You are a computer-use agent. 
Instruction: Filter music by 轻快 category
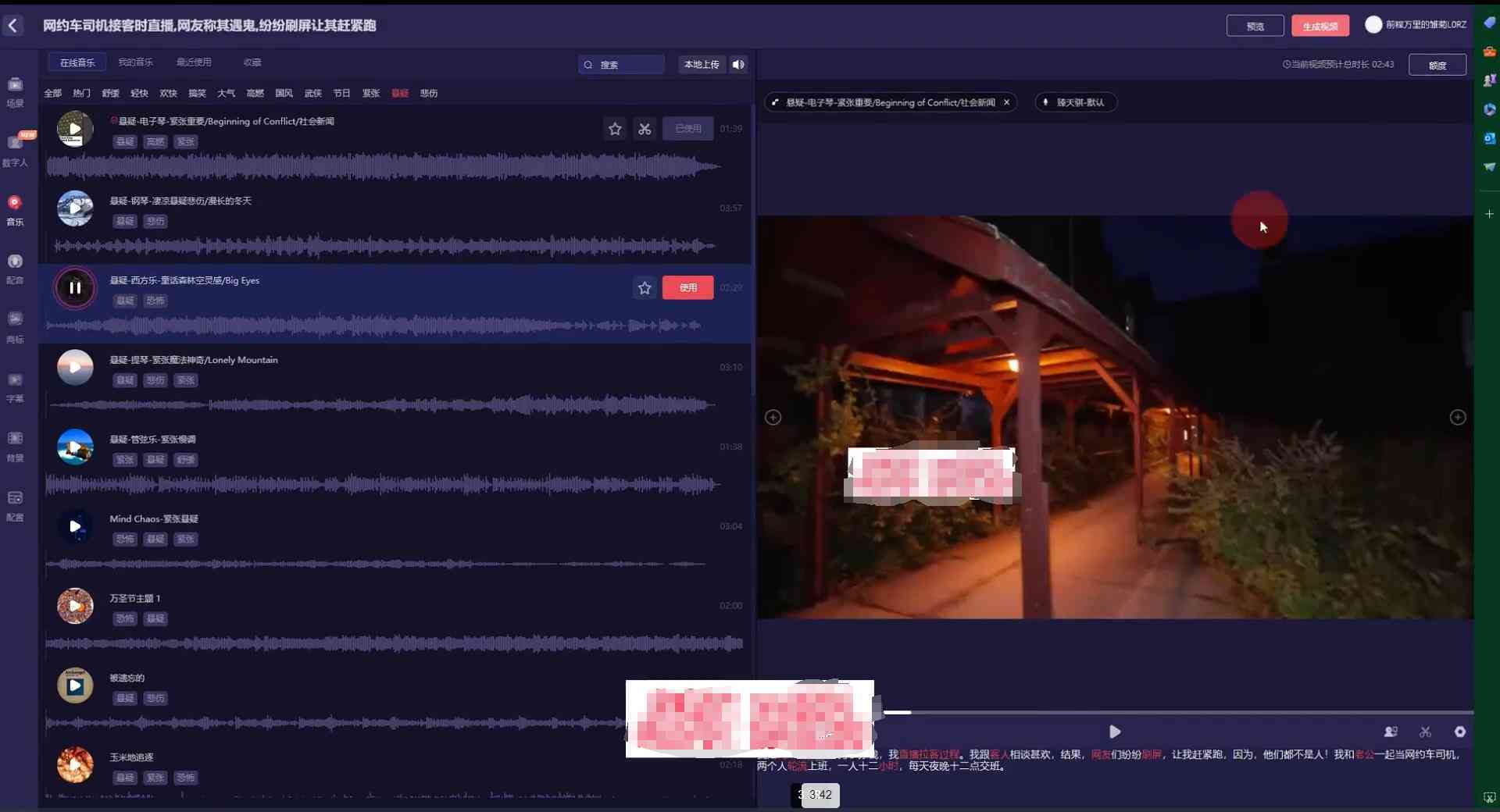tap(140, 93)
